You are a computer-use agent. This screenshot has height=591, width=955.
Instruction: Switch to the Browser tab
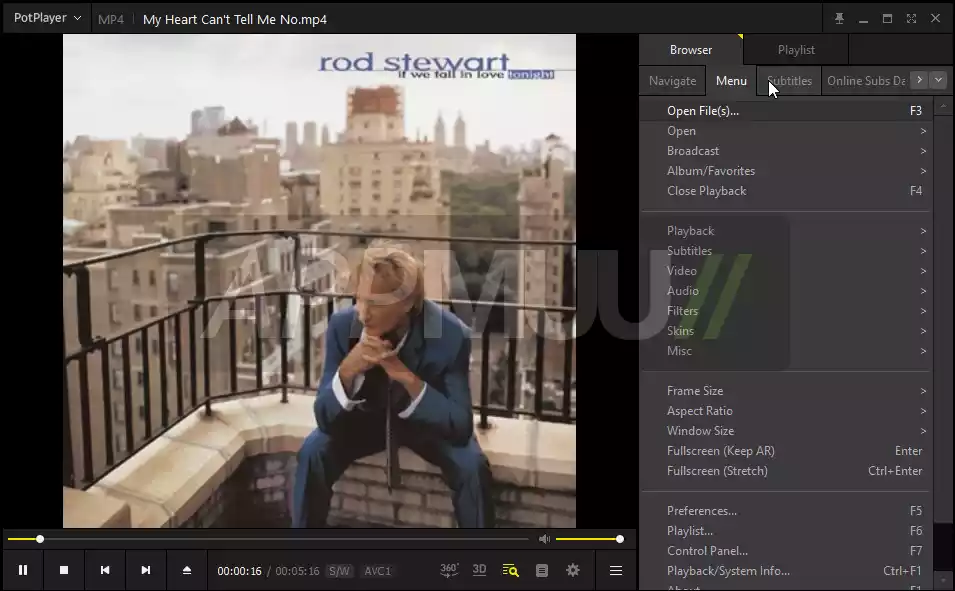tap(691, 50)
